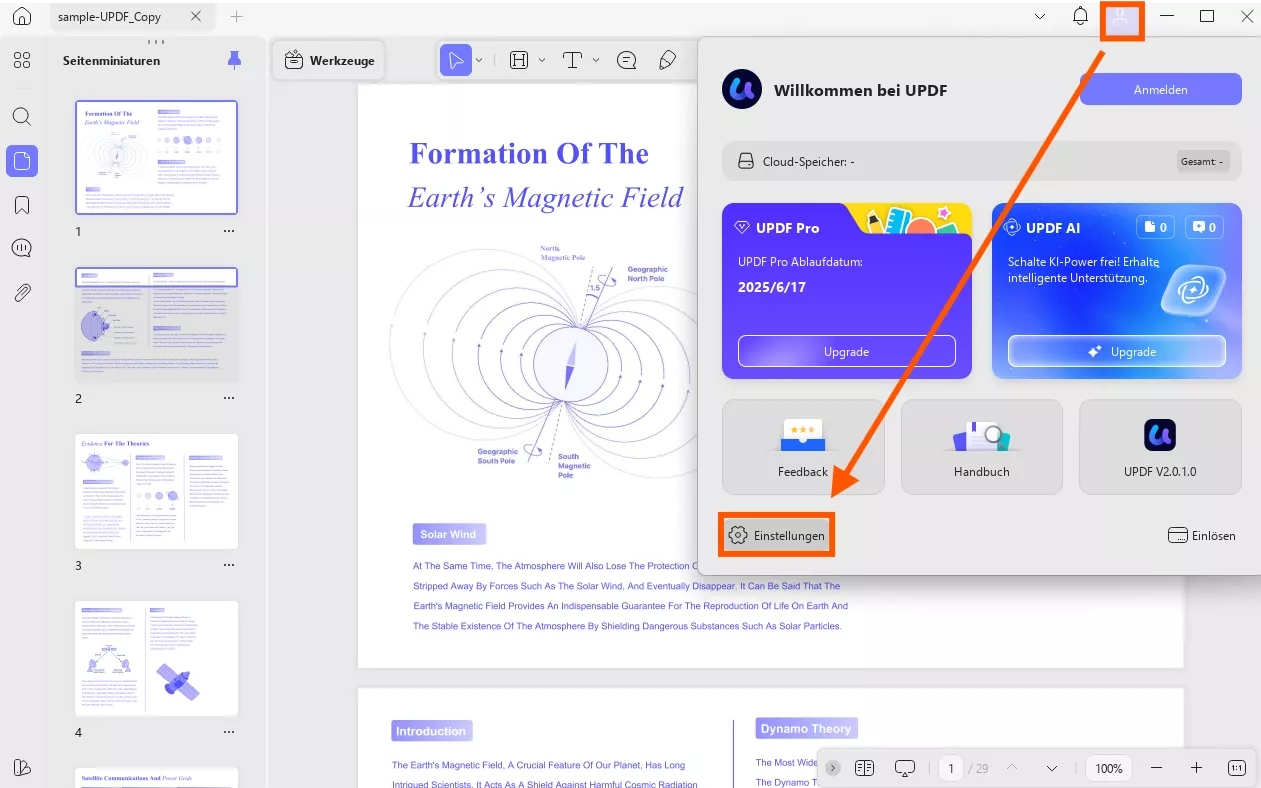The width and height of the screenshot is (1261, 788).
Task: Open the Handbuch manual tile
Action: click(x=981, y=447)
